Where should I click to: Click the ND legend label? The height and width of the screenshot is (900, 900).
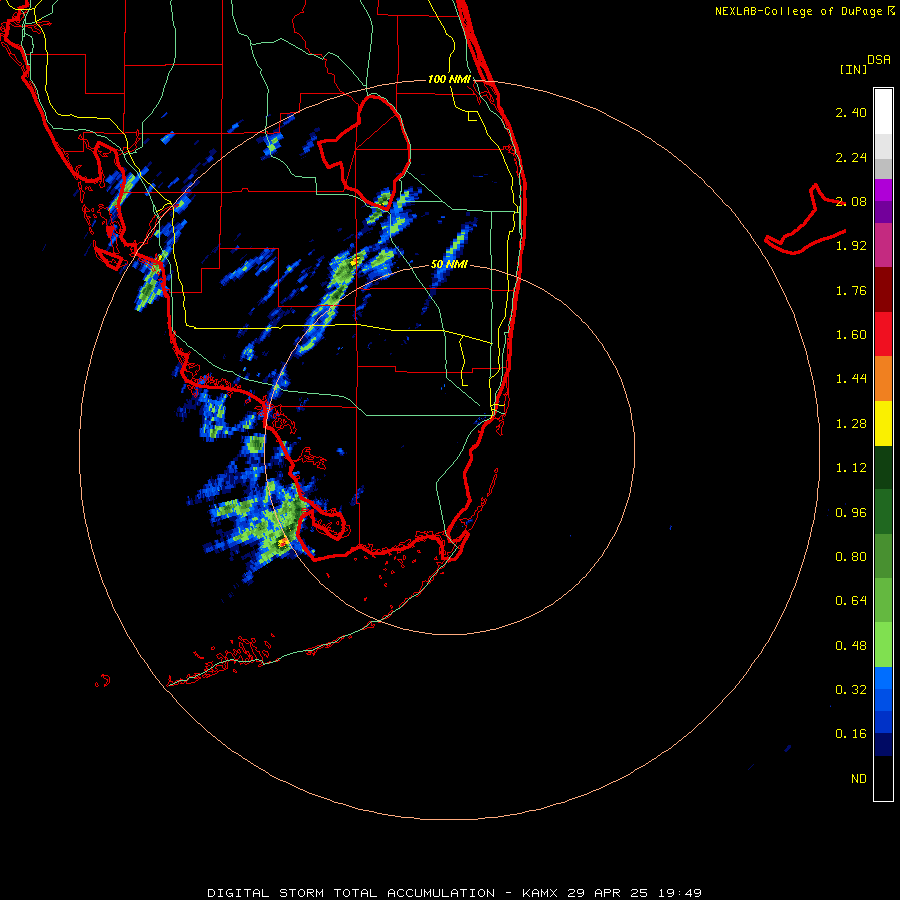(859, 779)
